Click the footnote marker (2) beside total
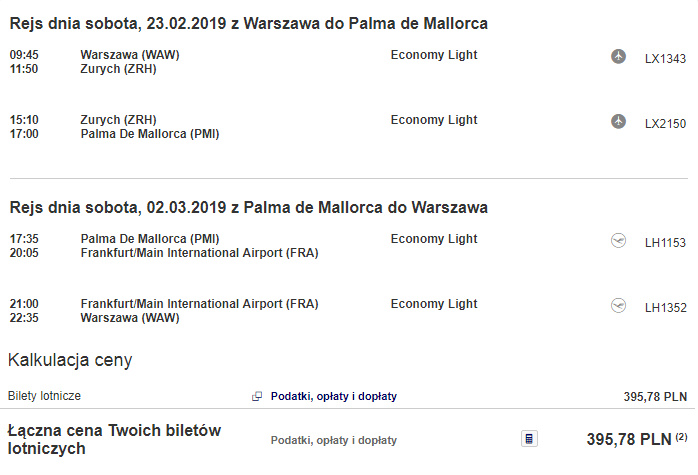 (681, 437)
